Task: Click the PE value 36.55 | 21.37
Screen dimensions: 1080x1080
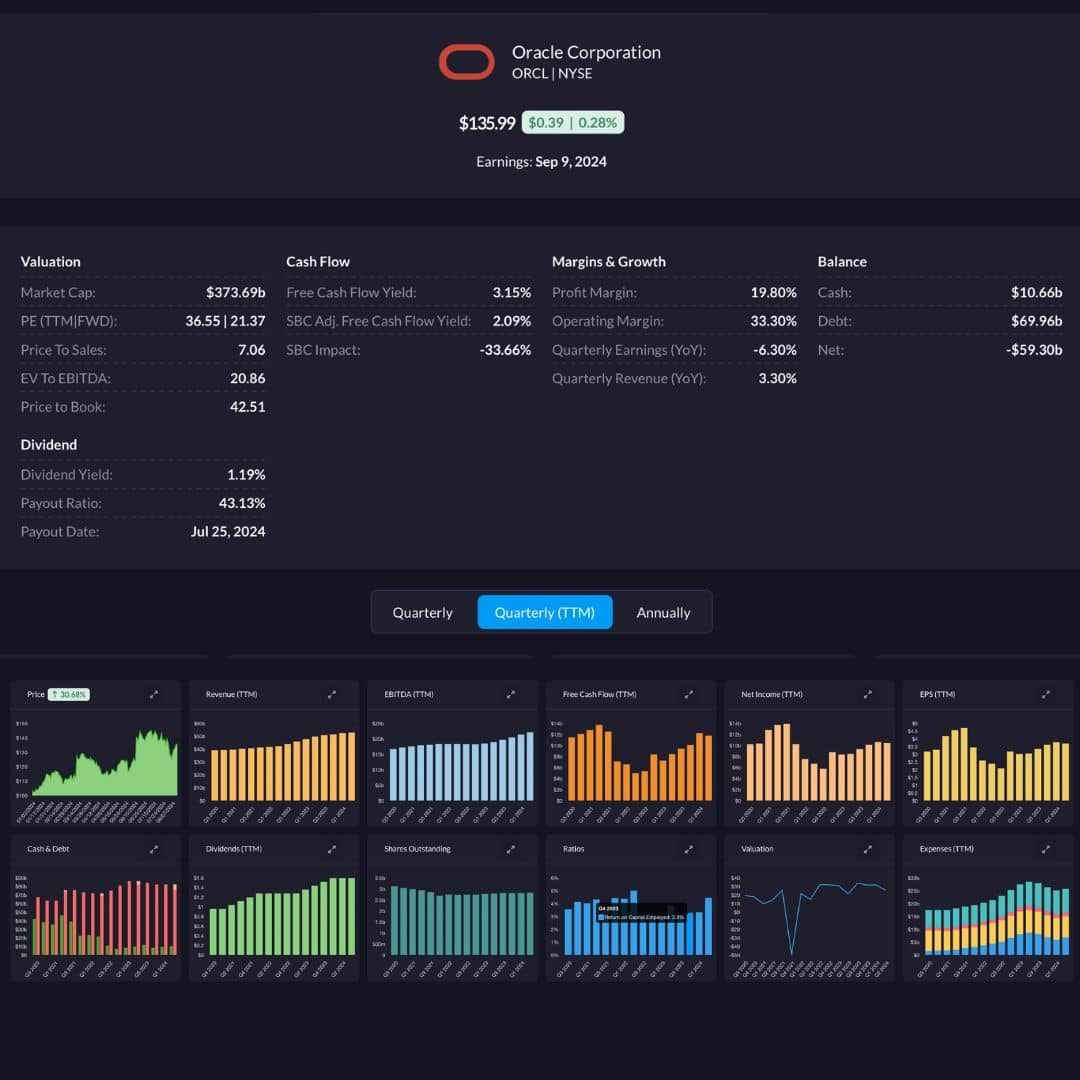Action: coord(225,321)
